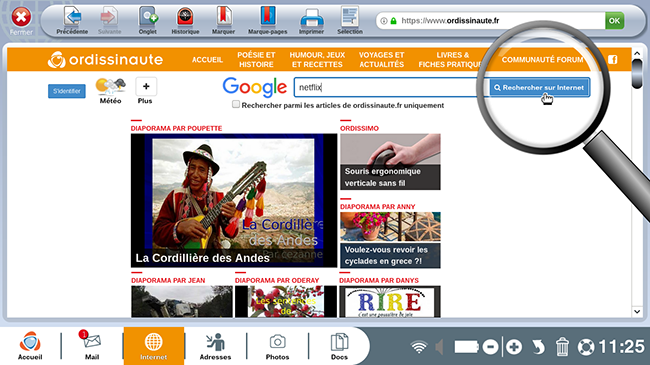650x365 pixels.
Task: Open Adresses contacts app
Action: [x=215, y=346]
